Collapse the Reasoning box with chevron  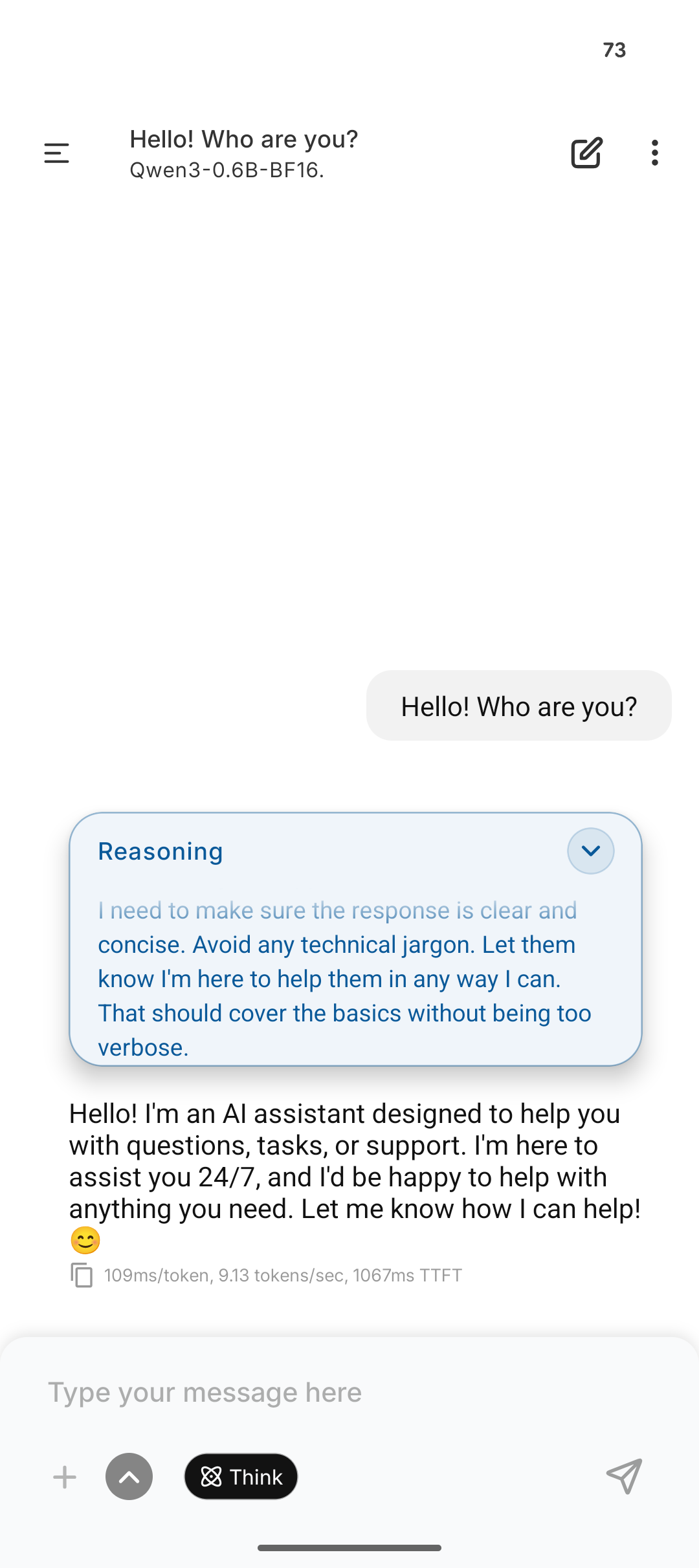pyautogui.click(x=590, y=851)
